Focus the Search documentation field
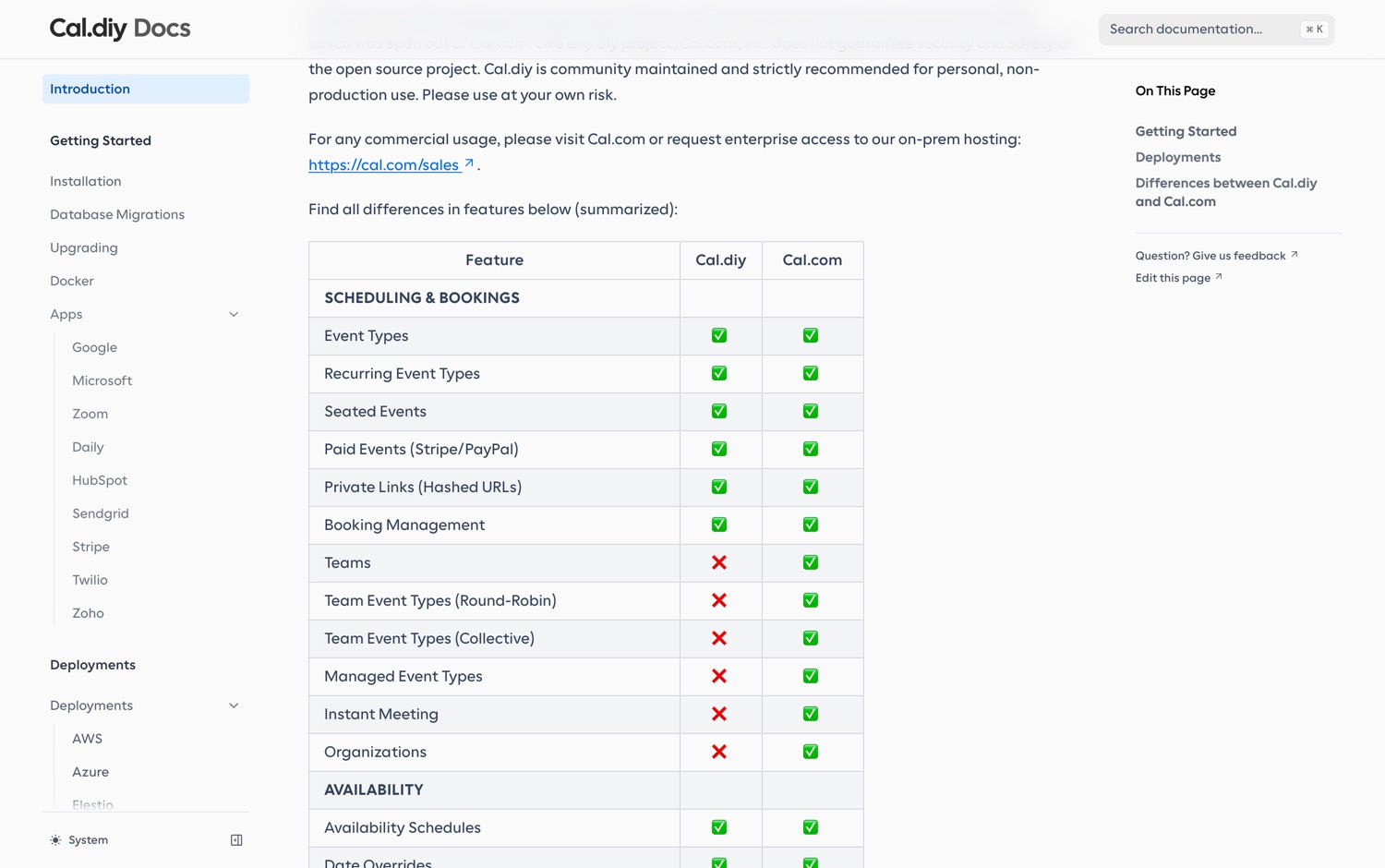1385x868 pixels. (1216, 30)
